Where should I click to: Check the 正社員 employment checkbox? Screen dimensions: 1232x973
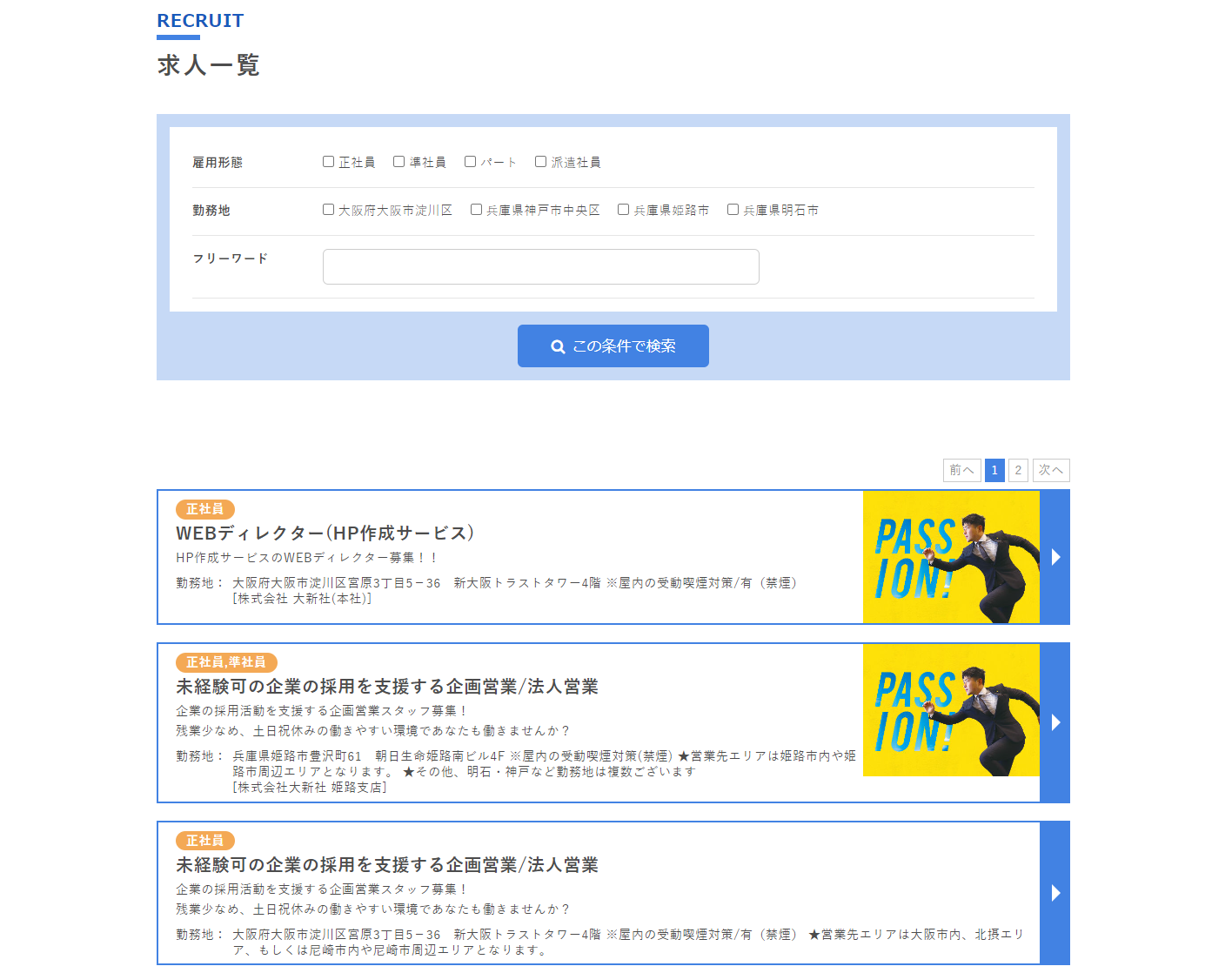point(329,162)
